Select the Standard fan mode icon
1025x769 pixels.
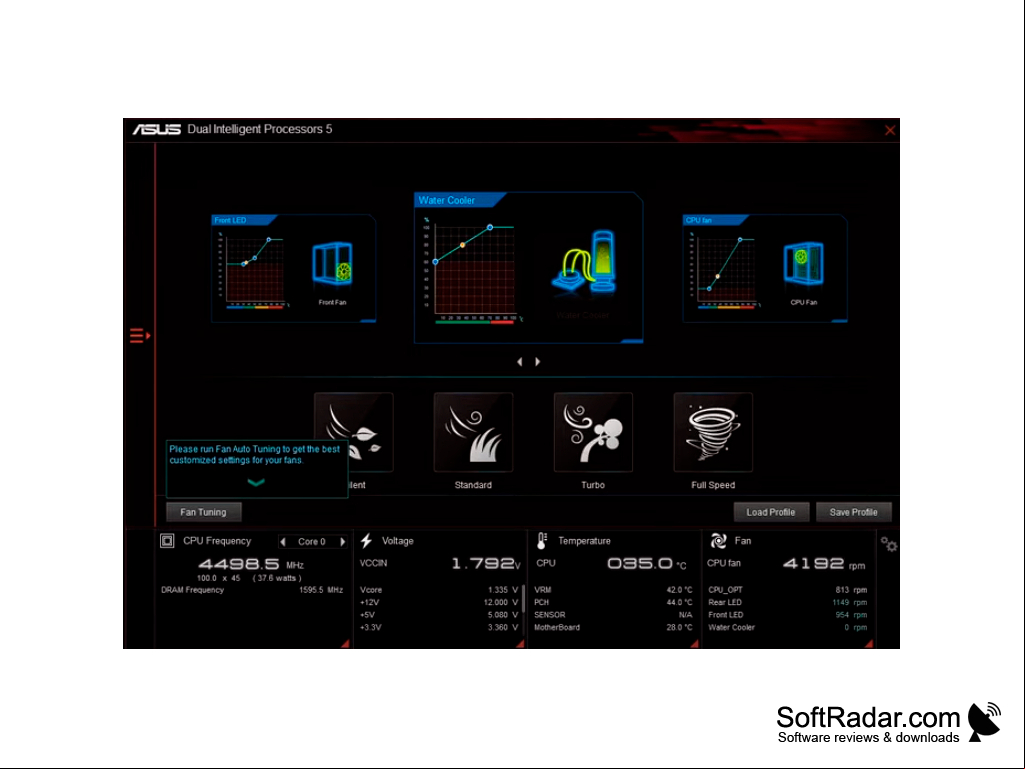point(473,432)
